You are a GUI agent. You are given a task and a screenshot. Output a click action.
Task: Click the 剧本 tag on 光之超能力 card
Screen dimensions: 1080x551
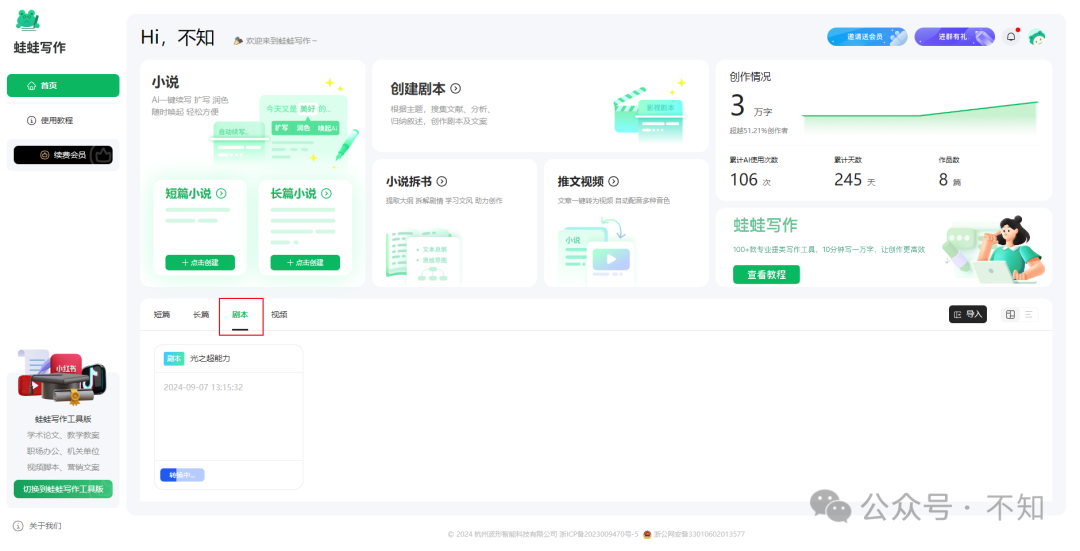click(174, 359)
